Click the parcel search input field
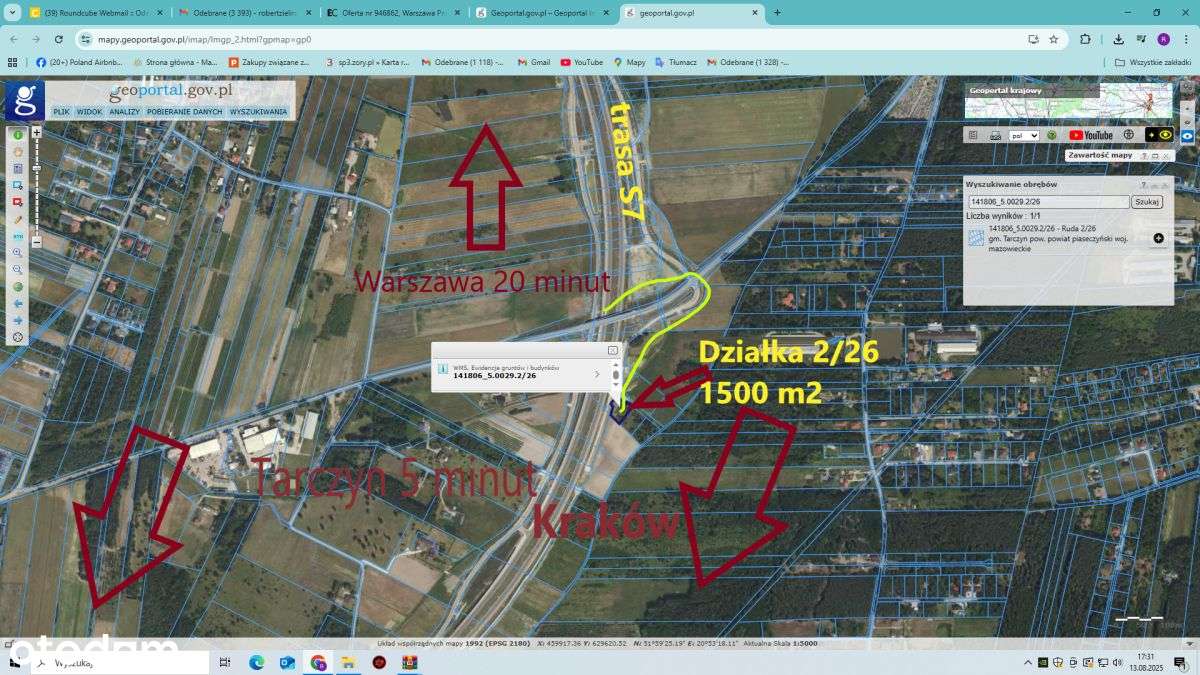The width and height of the screenshot is (1200, 675). coord(1049,201)
